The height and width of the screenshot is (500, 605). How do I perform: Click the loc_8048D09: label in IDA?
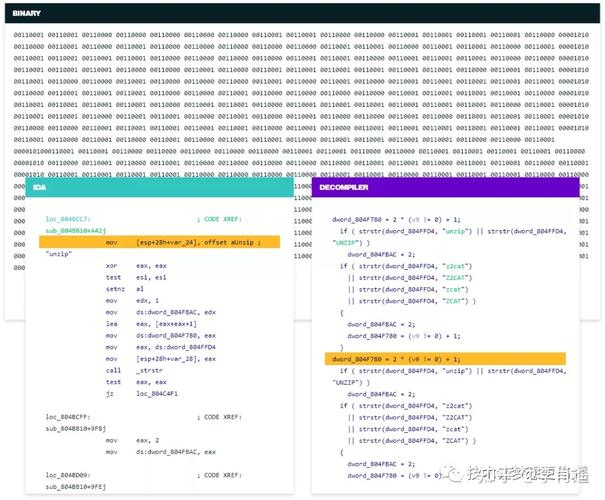pos(68,475)
